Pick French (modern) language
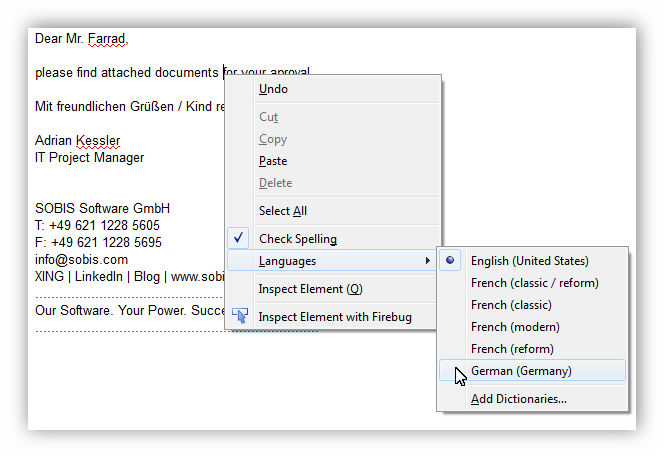 click(532, 327)
